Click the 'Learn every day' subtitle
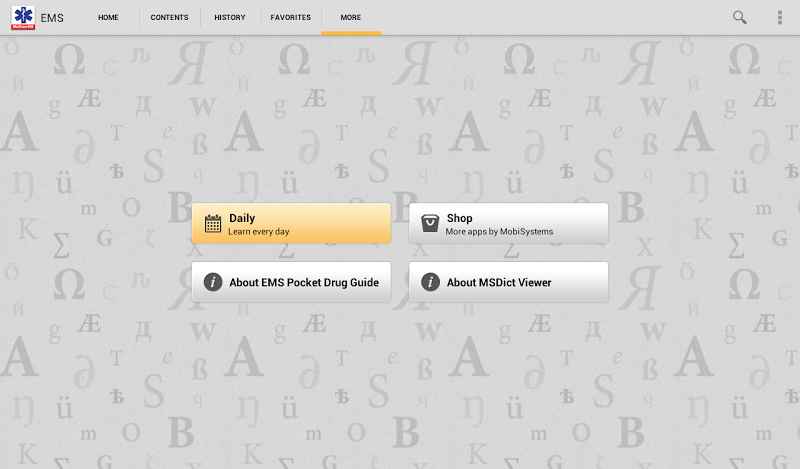 259,232
